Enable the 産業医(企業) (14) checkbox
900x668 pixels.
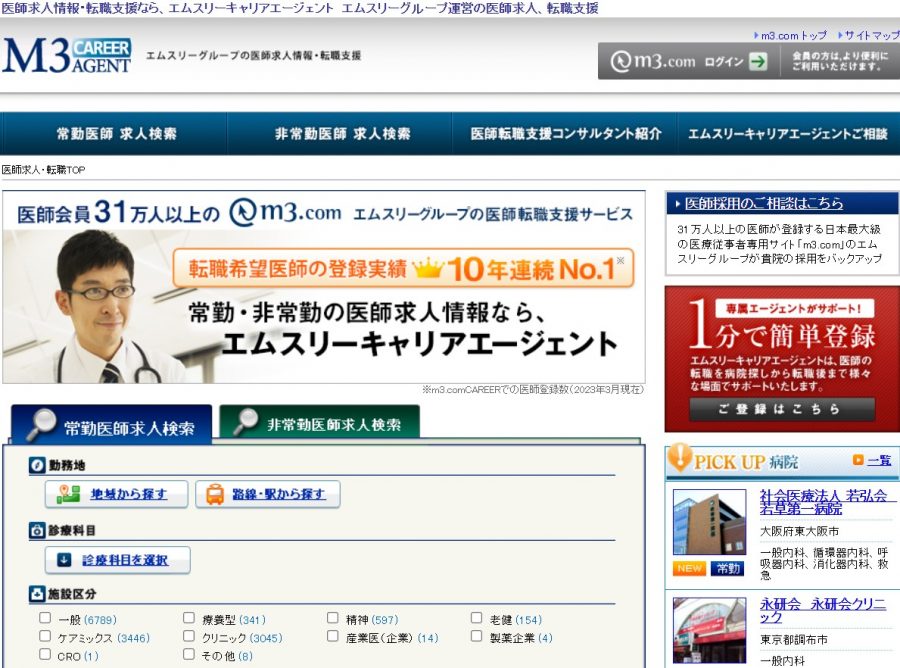(332, 636)
